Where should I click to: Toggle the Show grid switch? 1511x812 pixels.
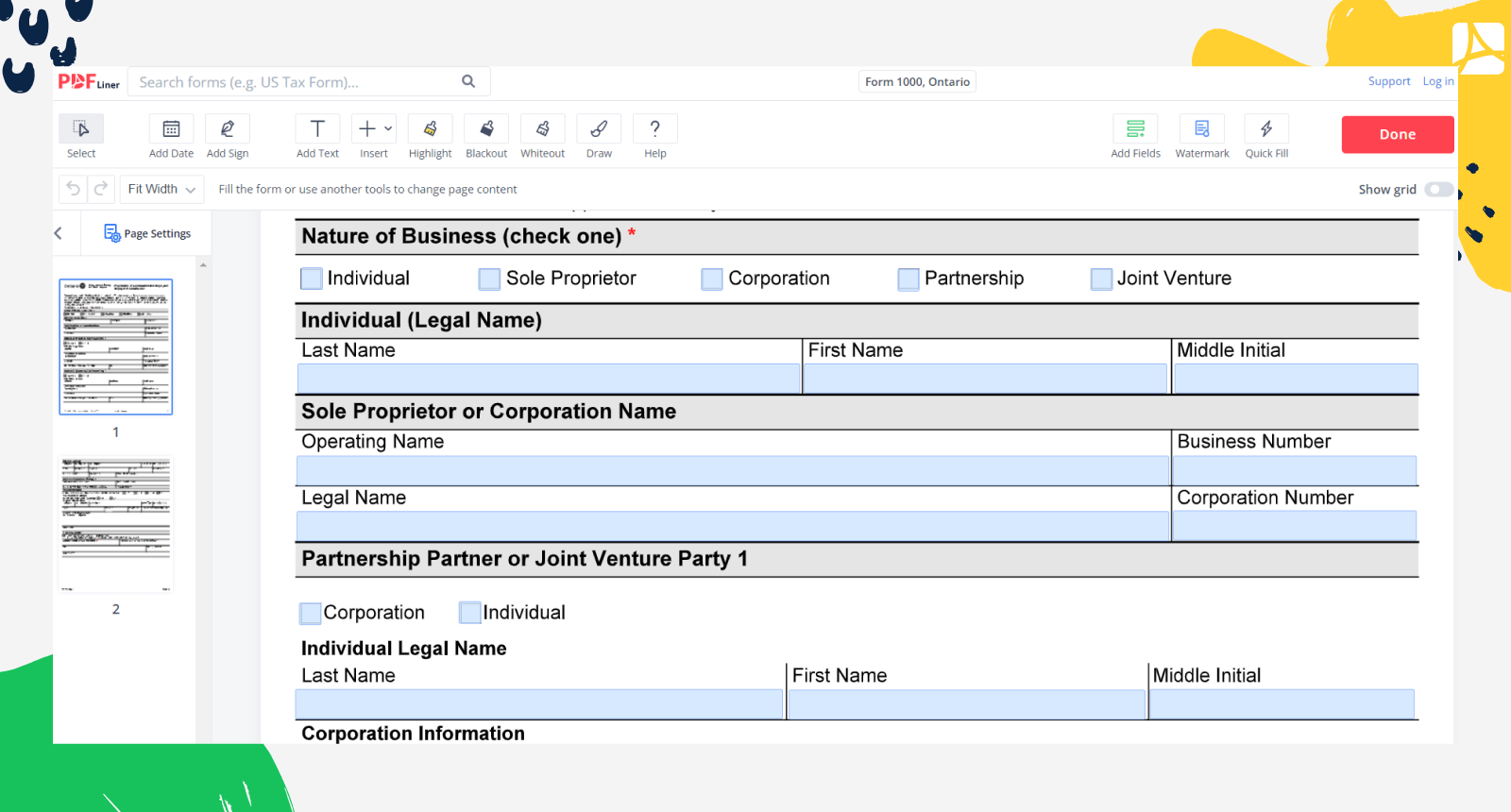(x=1438, y=190)
